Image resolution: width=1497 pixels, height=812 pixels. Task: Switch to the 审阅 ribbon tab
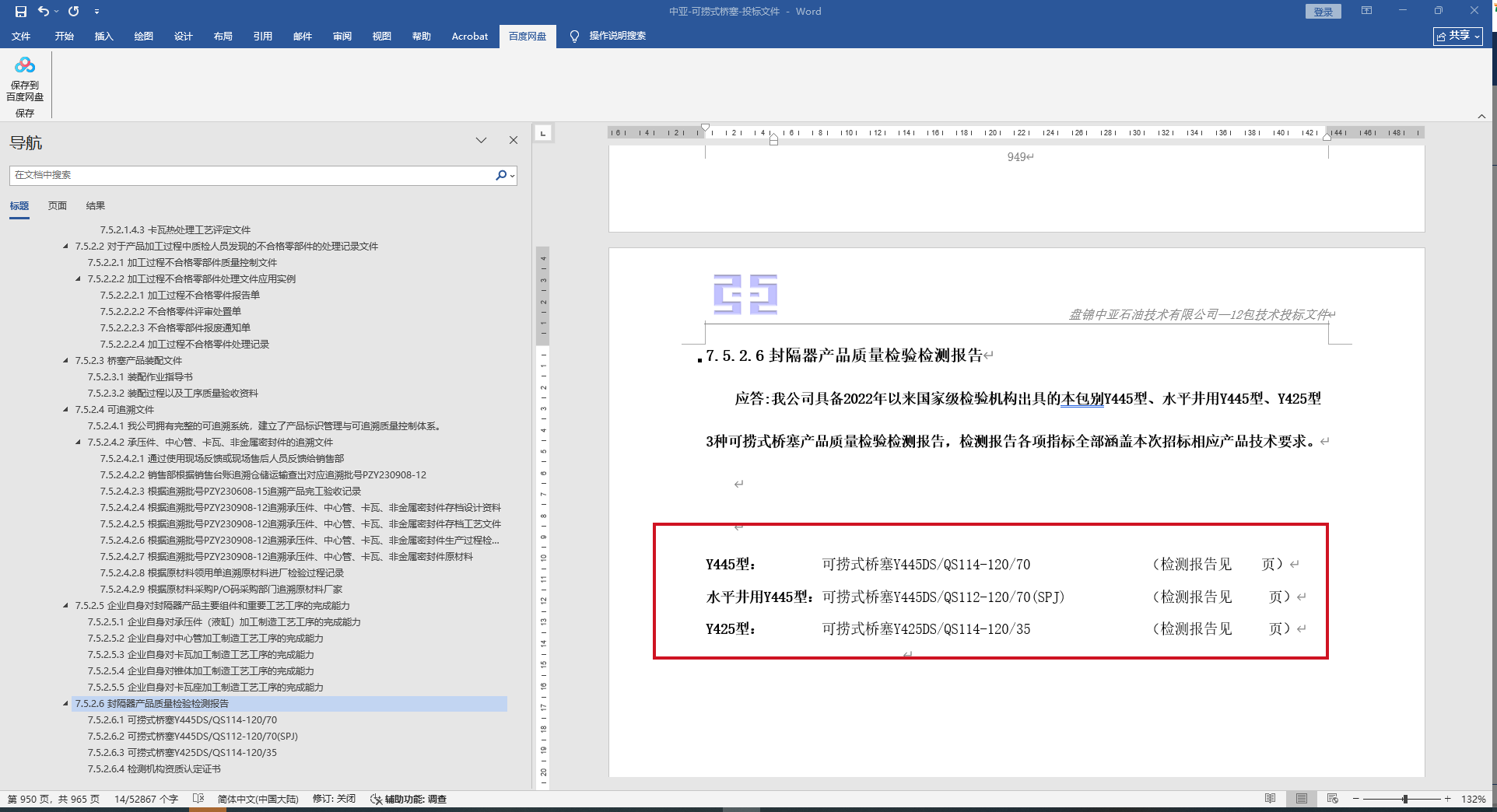pos(342,37)
